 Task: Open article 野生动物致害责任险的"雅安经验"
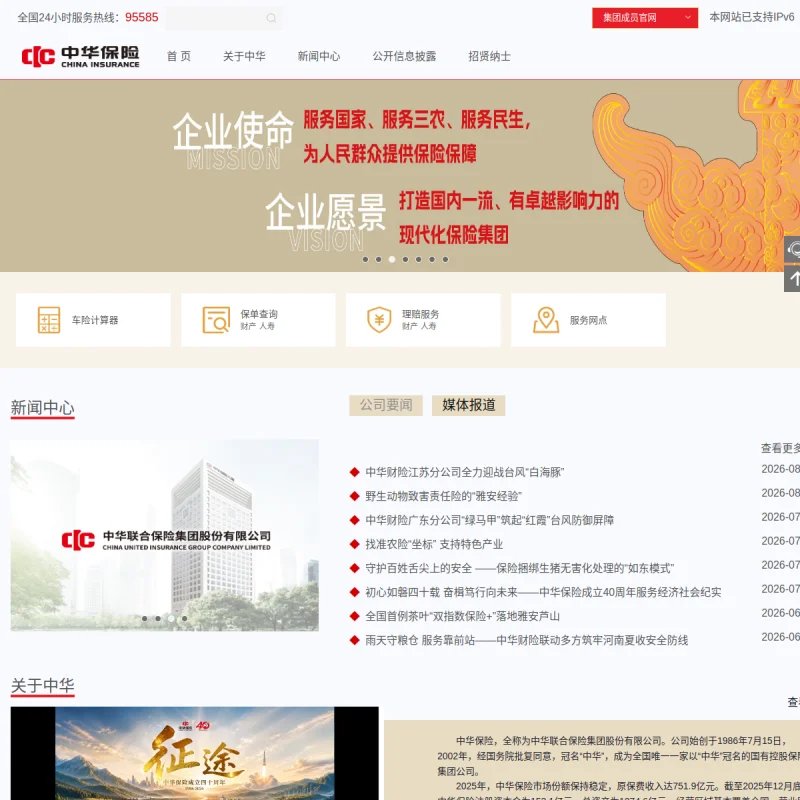point(443,496)
